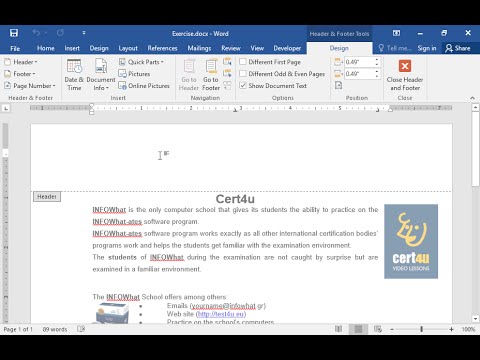Click Footer from Bottom value field
The image size is (480, 360).
pyautogui.click(x=359, y=74)
